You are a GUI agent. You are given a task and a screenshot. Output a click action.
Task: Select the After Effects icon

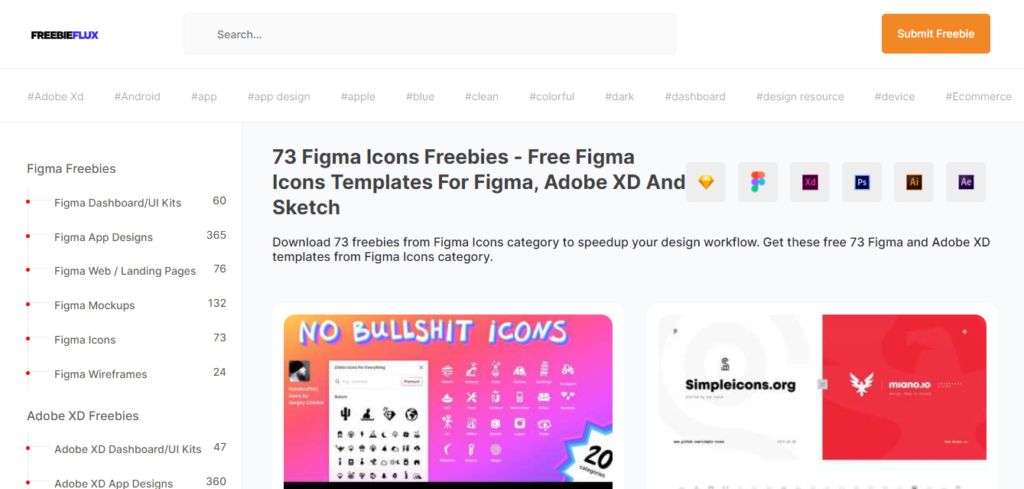coord(966,182)
